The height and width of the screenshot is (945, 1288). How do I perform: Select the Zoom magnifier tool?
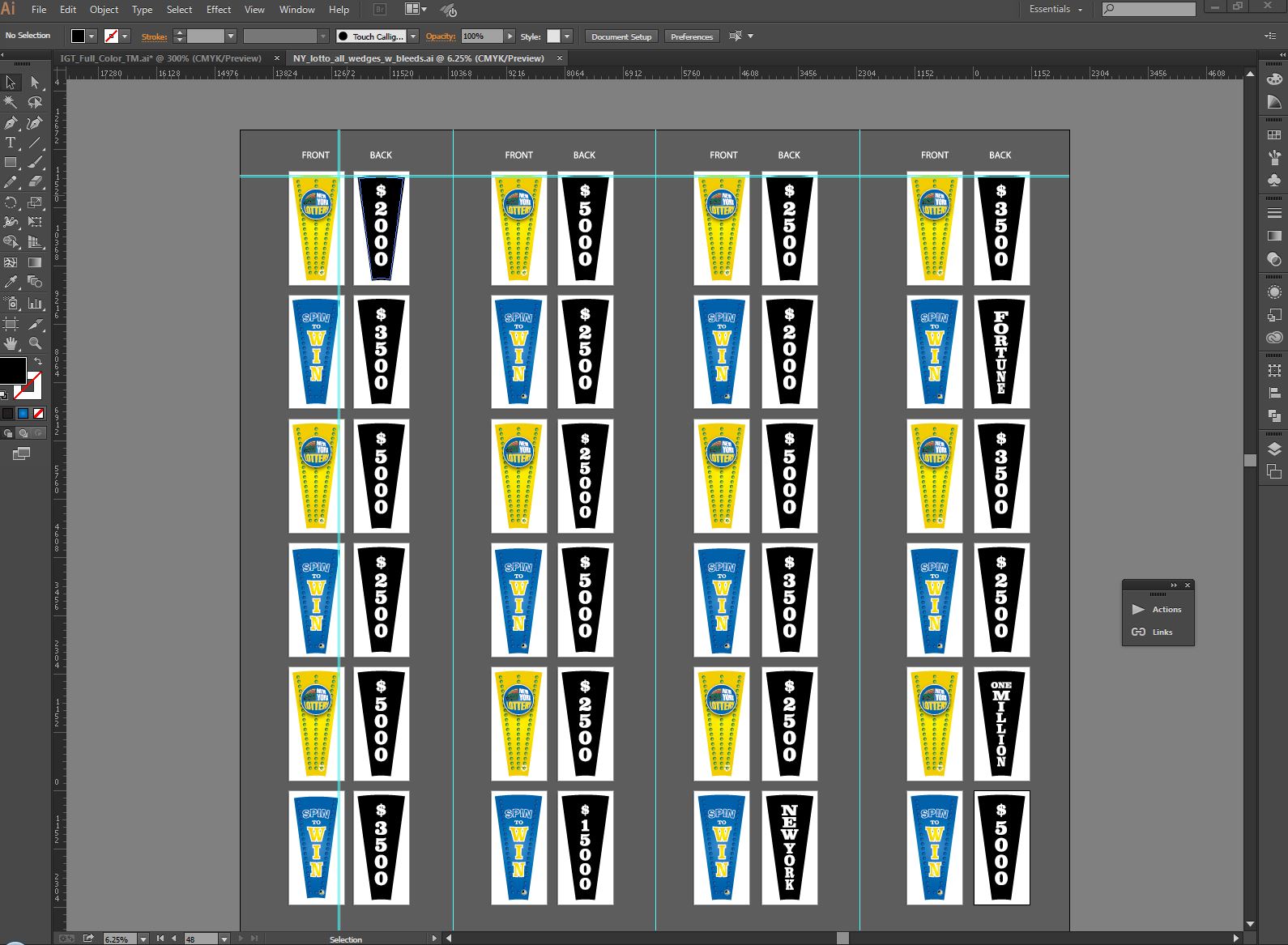pyautogui.click(x=35, y=343)
